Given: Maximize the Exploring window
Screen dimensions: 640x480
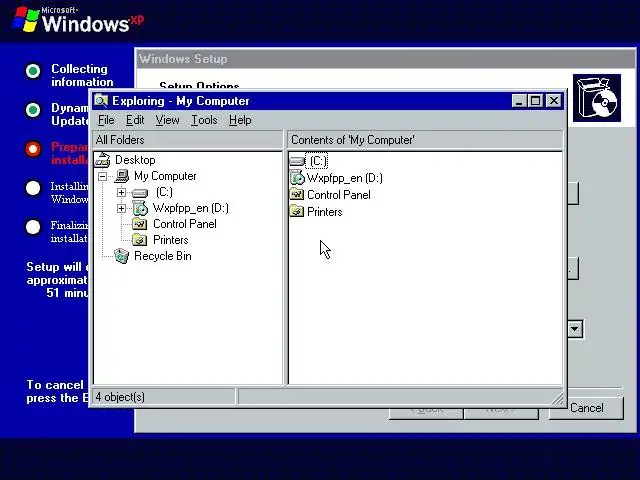Looking at the screenshot, I should point(536,101).
